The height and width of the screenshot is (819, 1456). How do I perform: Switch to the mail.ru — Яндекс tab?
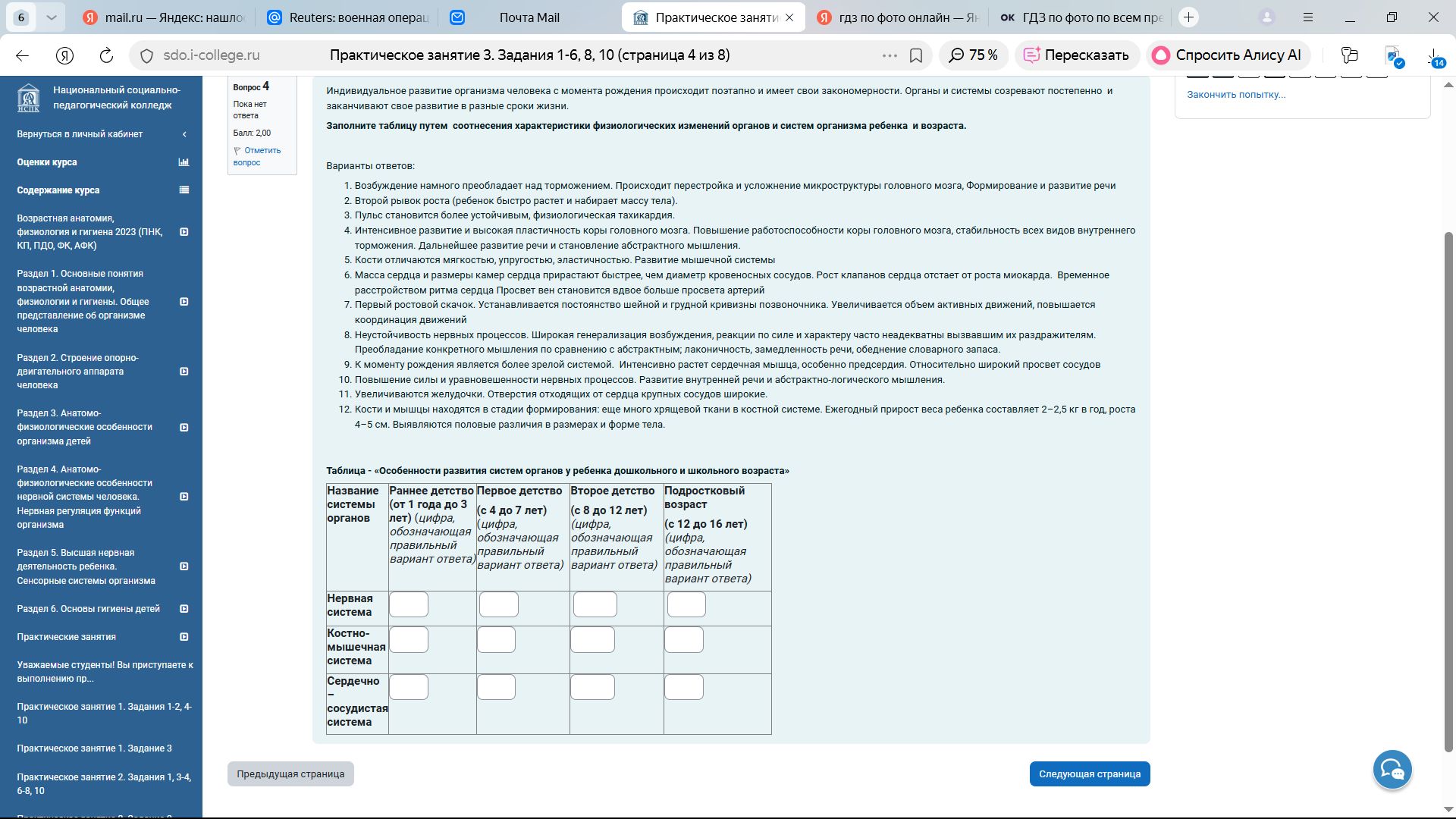[x=163, y=17]
